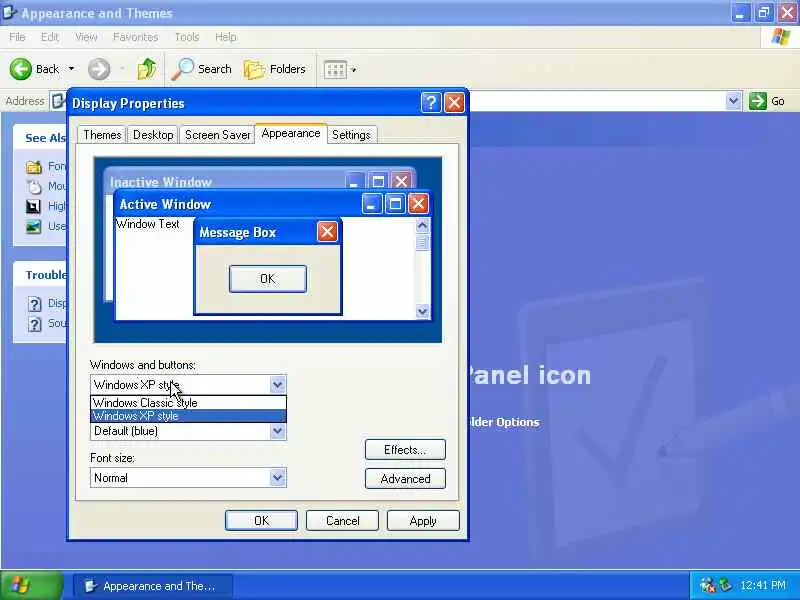Open the Help menu

(x=226, y=37)
